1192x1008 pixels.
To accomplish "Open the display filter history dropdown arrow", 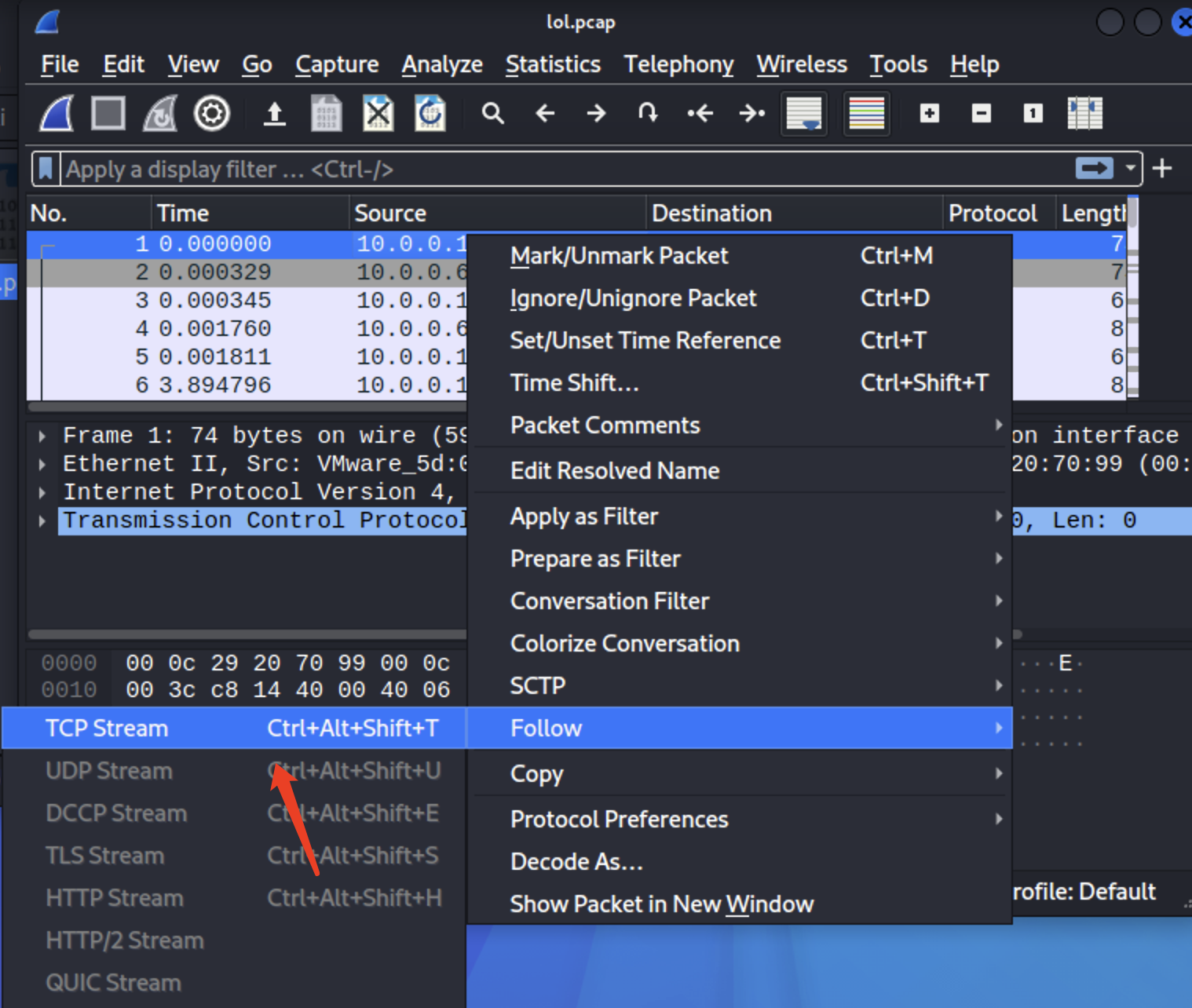I will pyautogui.click(x=1130, y=168).
